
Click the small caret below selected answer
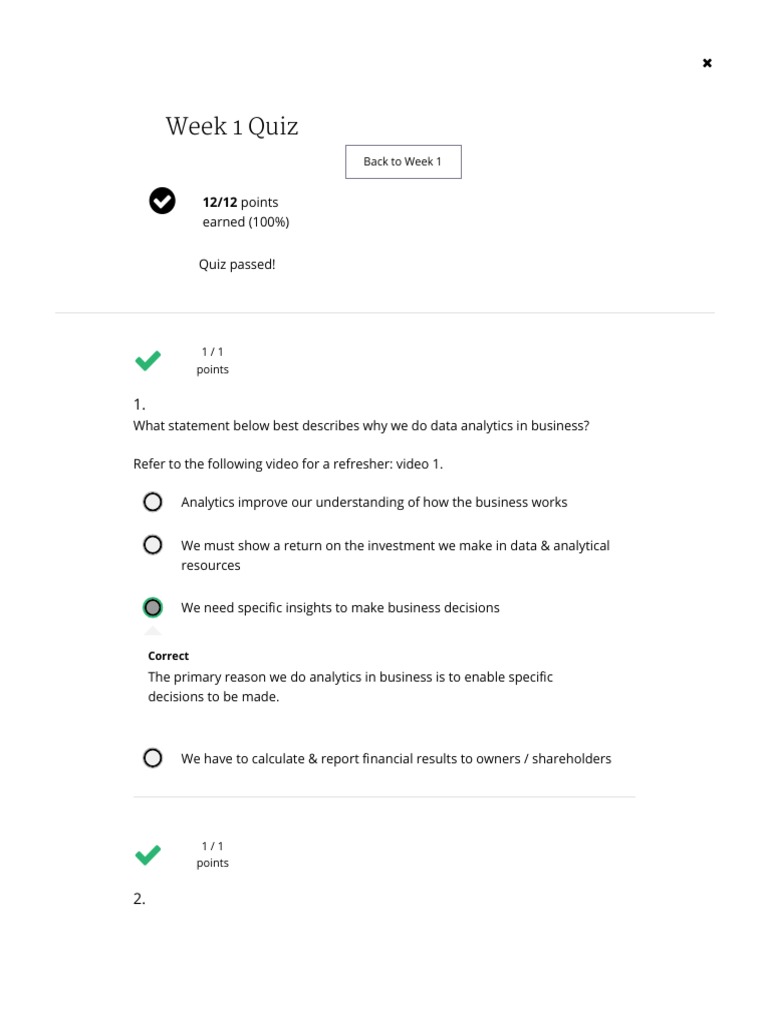(x=152, y=631)
